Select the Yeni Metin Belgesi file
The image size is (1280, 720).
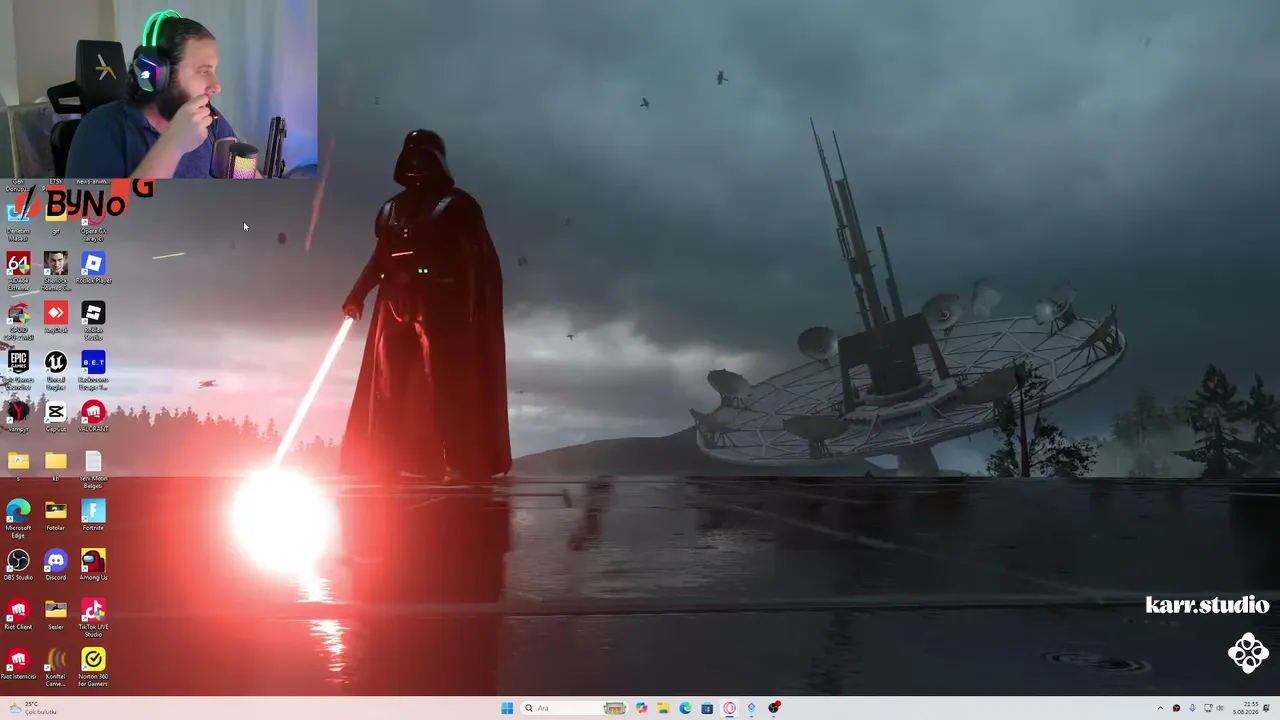pyautogui.click(x=93, y=468)
